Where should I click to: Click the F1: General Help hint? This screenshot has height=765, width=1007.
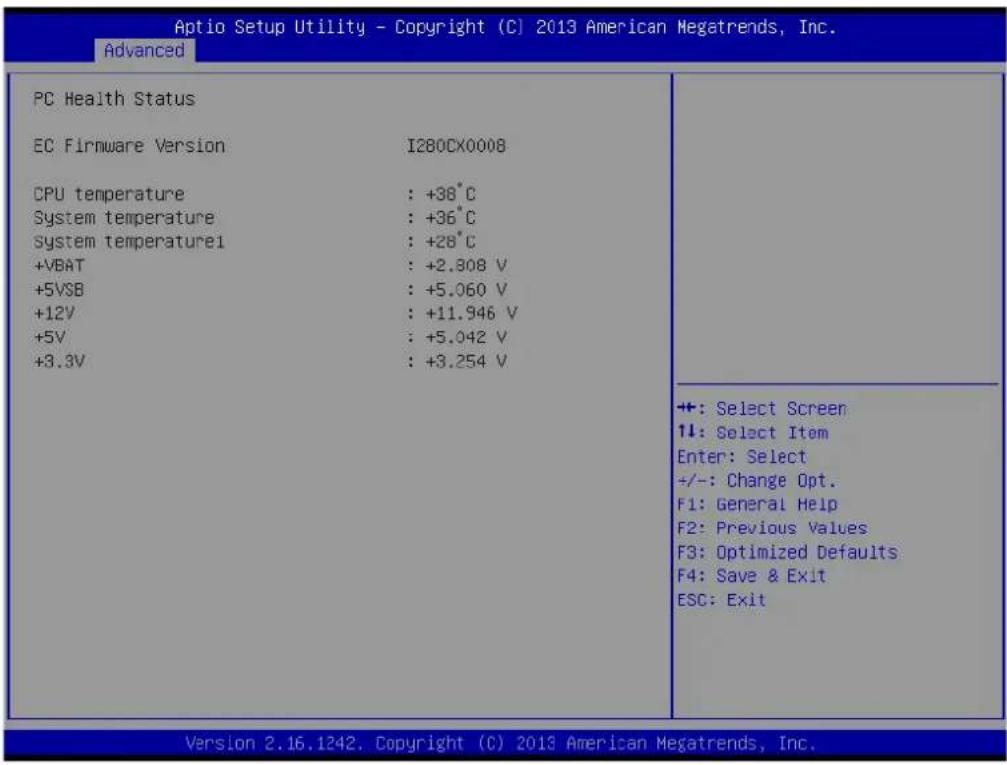pyautogui.click(x=757, y=504)
